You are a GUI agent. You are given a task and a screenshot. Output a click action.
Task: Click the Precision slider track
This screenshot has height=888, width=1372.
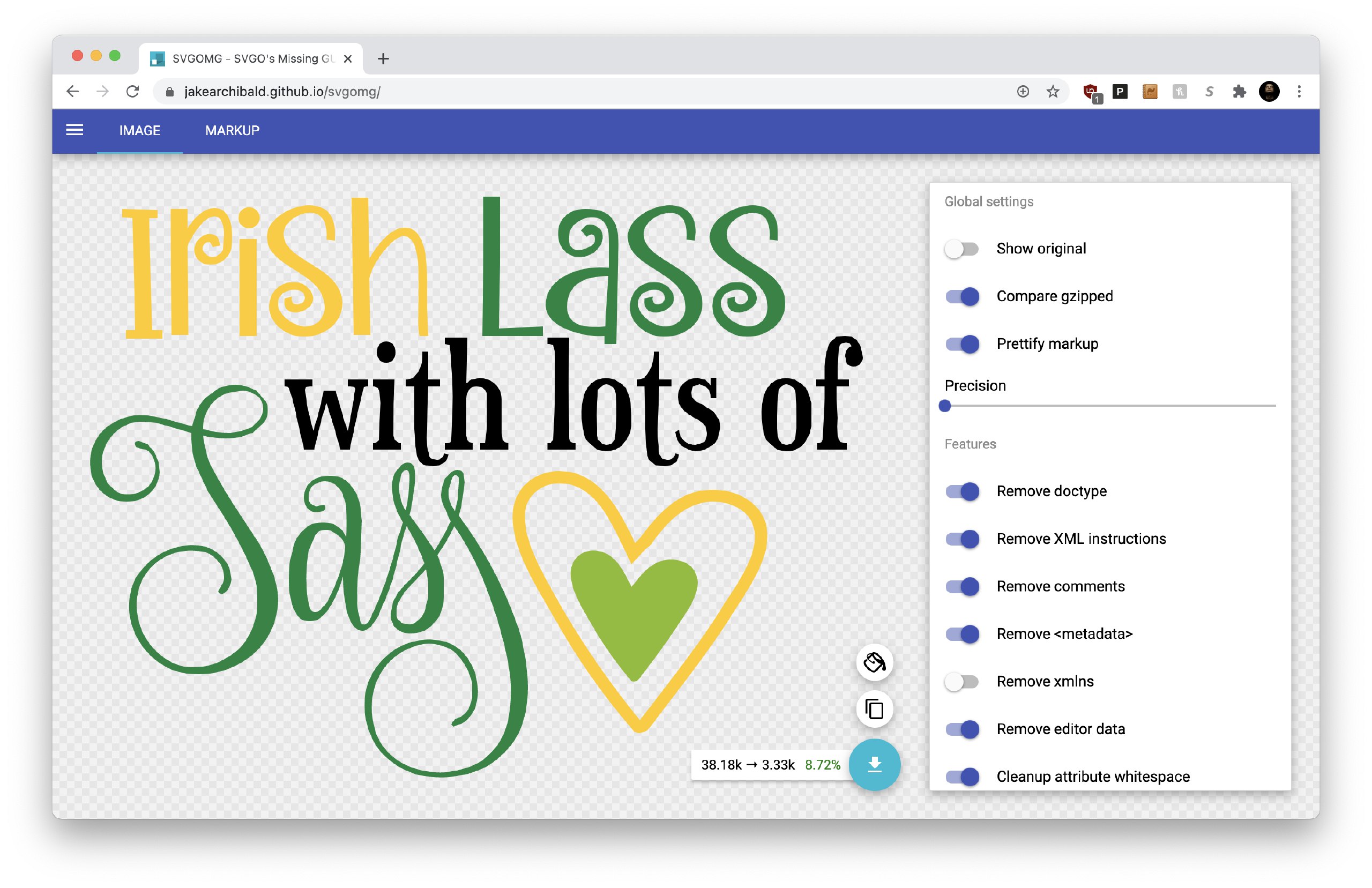coord(1110,406)
